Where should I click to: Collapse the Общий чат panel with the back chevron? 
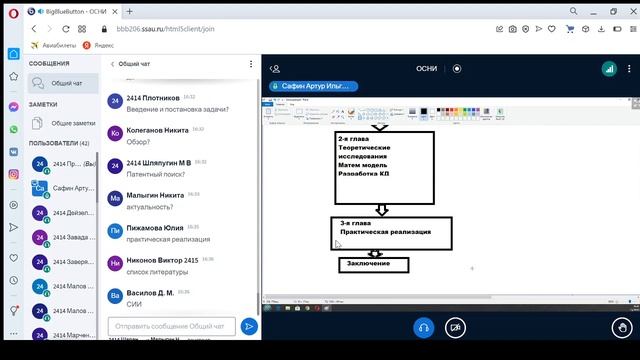(113, 64)
